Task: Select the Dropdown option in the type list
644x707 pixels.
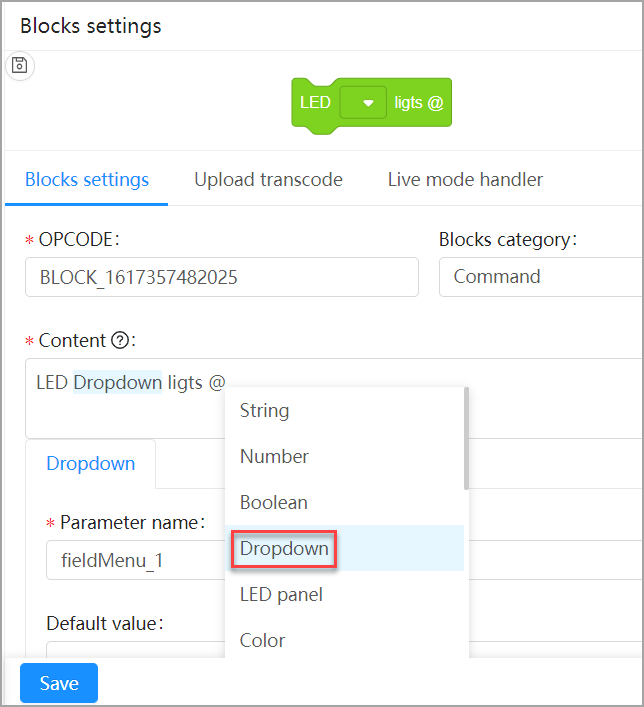Action: click(284, 549)
